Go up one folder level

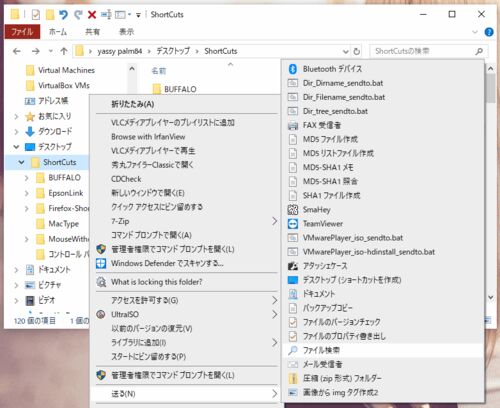click(64, 51)
